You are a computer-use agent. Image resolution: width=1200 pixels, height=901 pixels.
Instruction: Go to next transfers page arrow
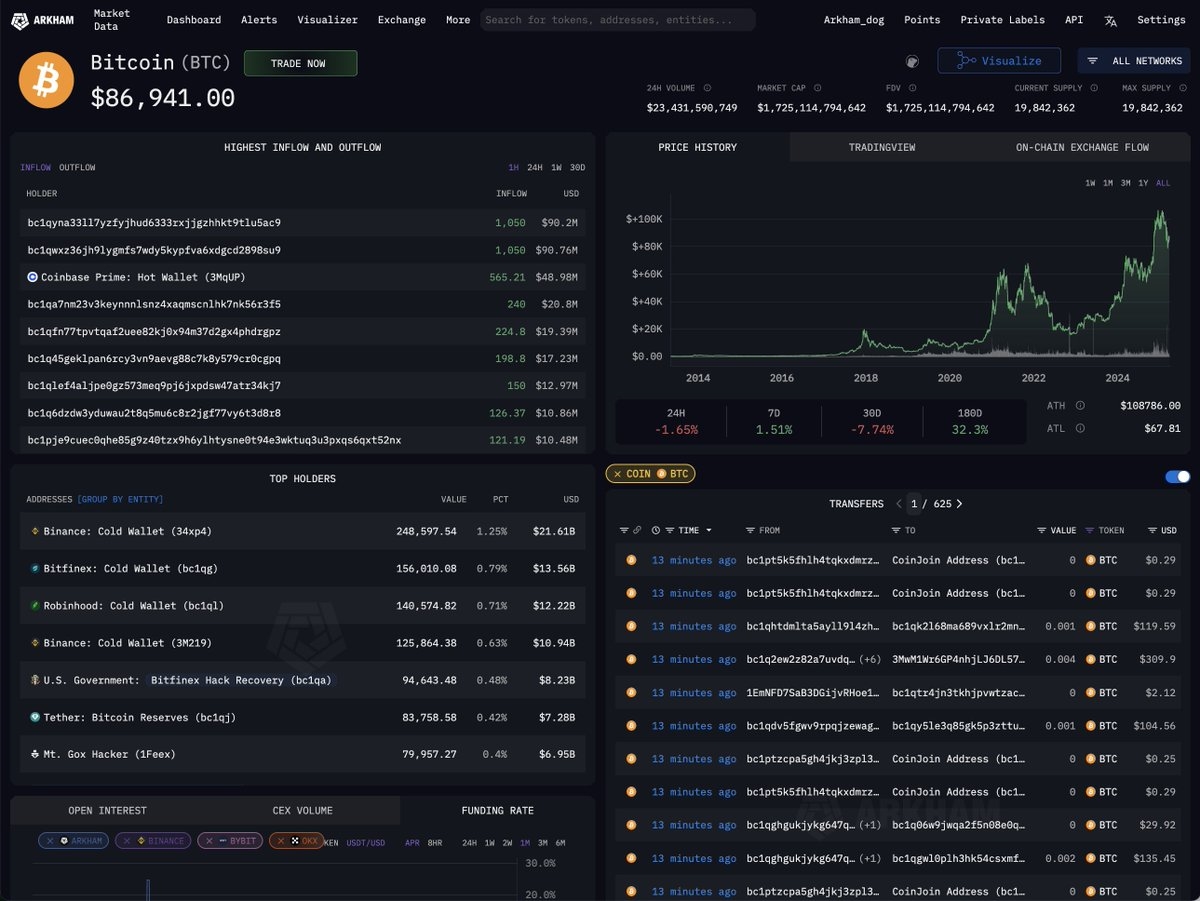pyautogui.click(x=959, y=504)
